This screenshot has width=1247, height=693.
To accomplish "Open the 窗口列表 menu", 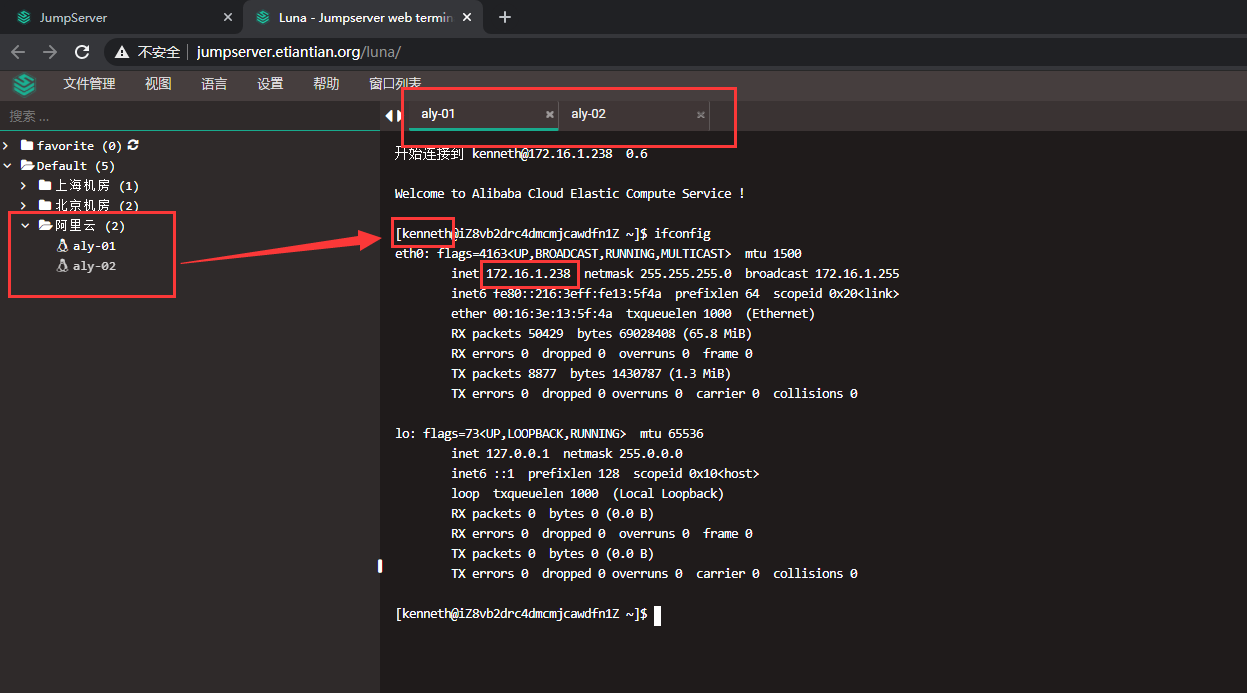I will (x=395, y=84).
